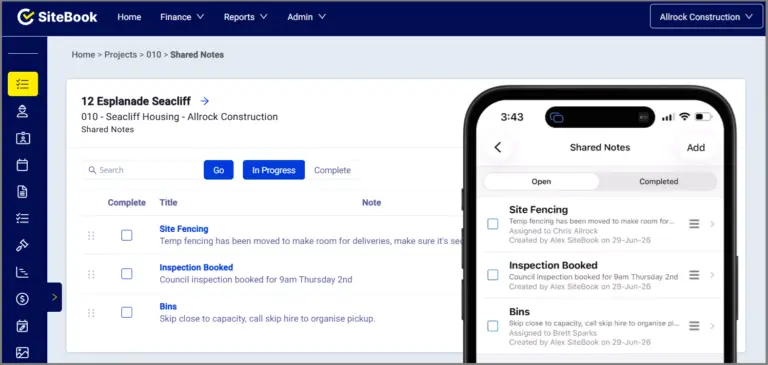The width and height of the screenshot is (768, 365).
Task: Open the Bins note link
Action: pyautogui.click(x=168, y=307)
